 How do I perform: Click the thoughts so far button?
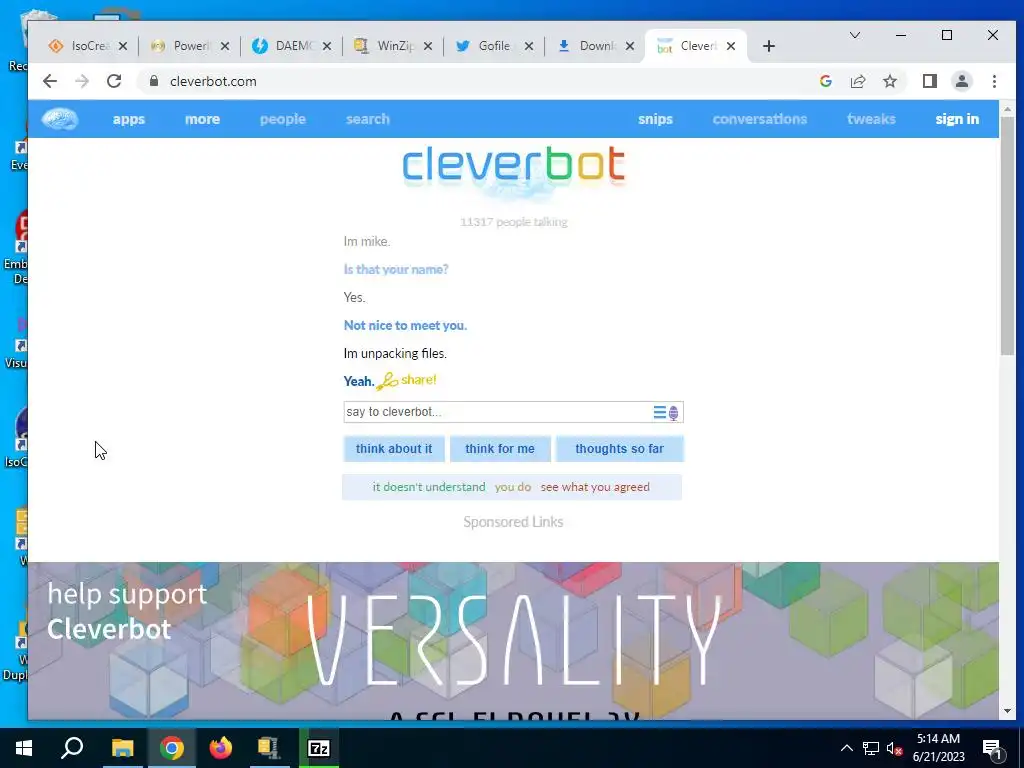point(619,449)
